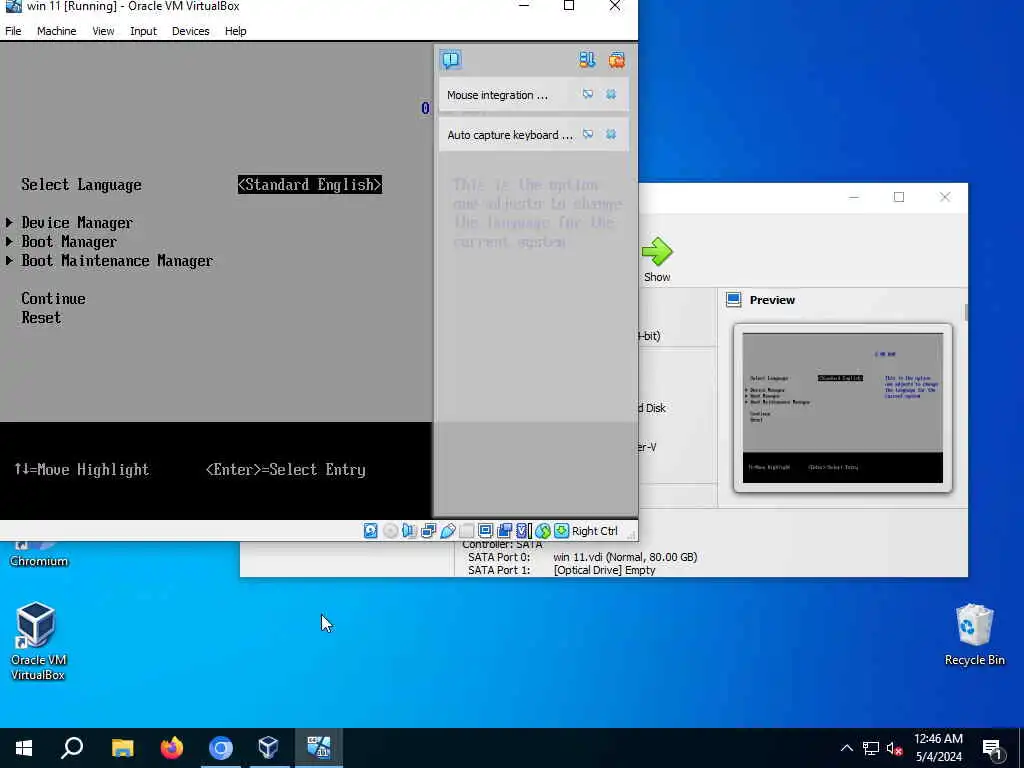Click the taskbar Search magnifier
This screenshot has height=768, width=1024.
pyautogui.click(x=72, y=748)
